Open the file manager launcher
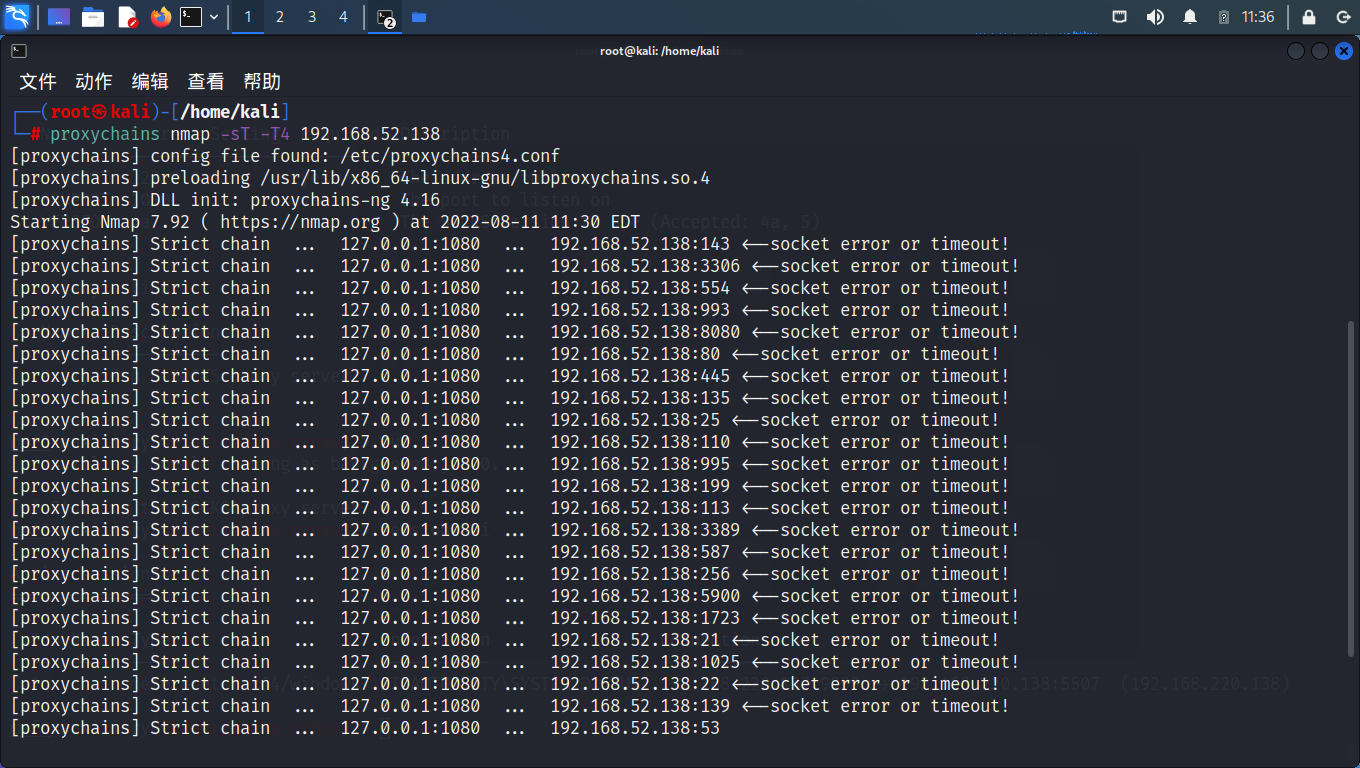 tap(93, 17)
